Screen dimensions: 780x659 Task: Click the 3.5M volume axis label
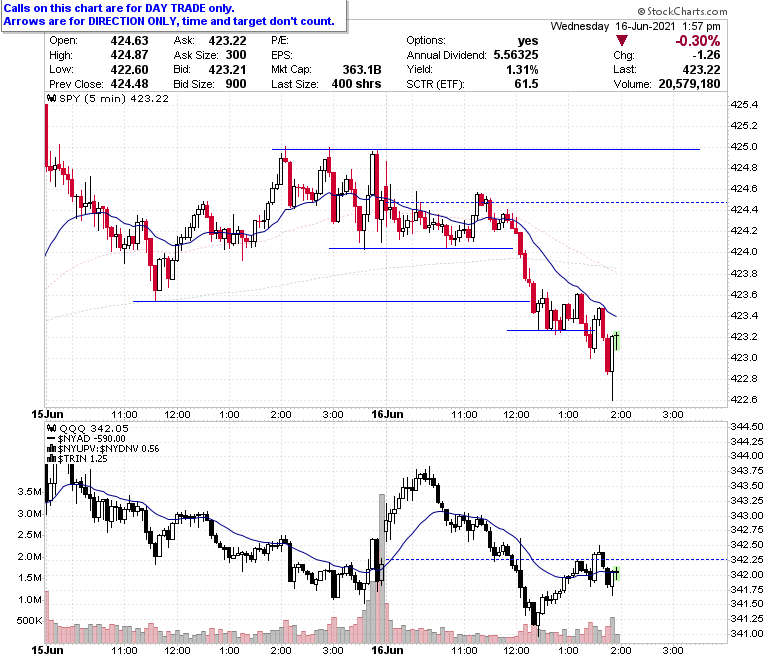(x=29, y=491)
